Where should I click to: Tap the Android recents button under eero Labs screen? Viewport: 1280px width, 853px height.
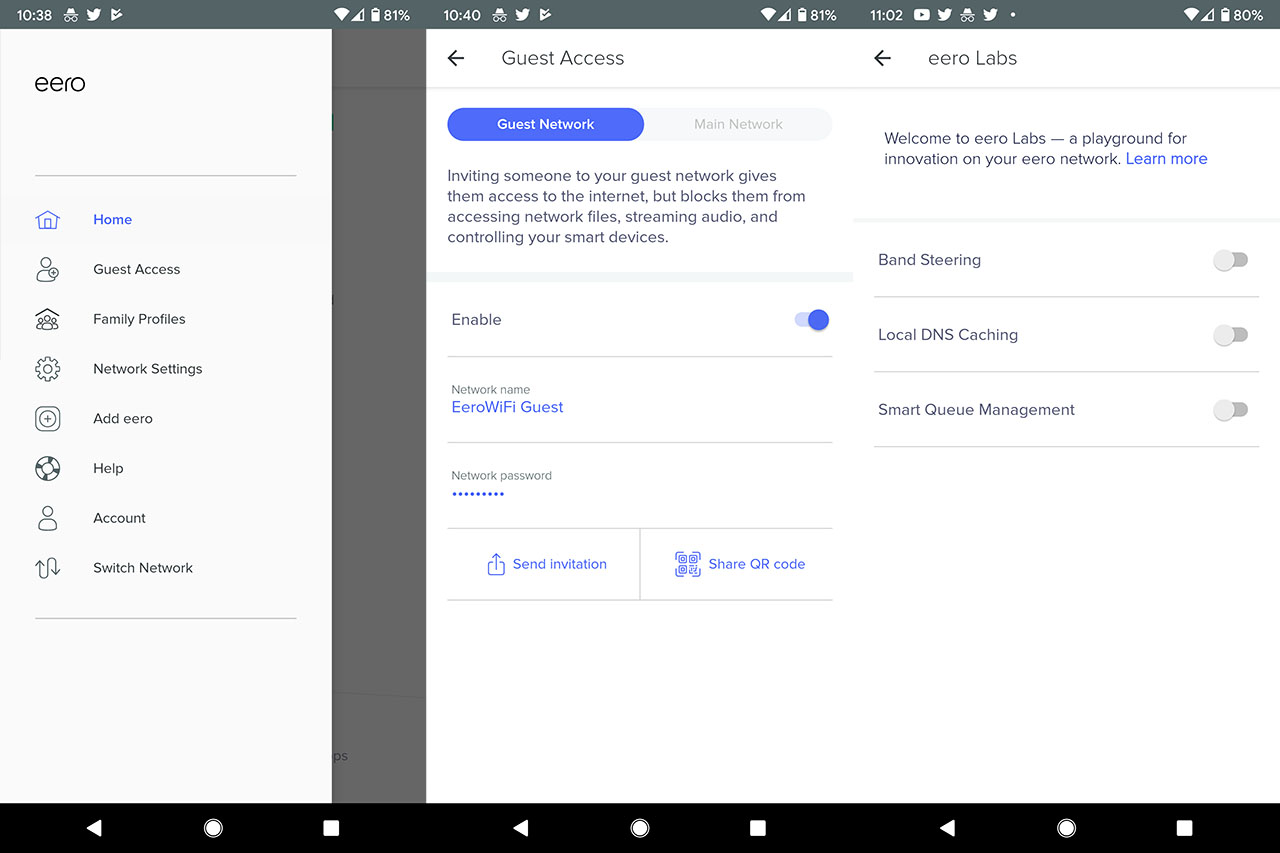(1185, 828)
